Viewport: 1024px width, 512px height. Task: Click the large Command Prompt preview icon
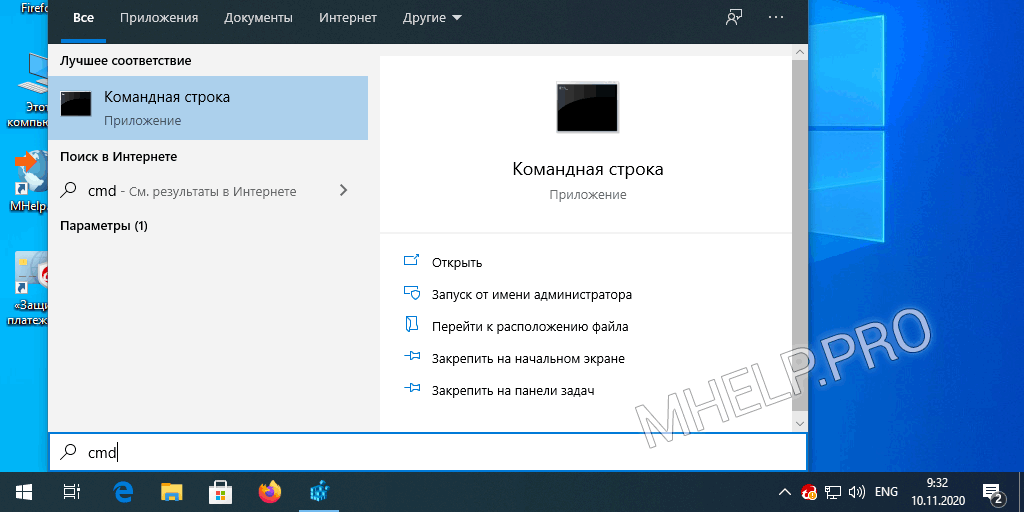pyautogui.click(x=587, y=108)
